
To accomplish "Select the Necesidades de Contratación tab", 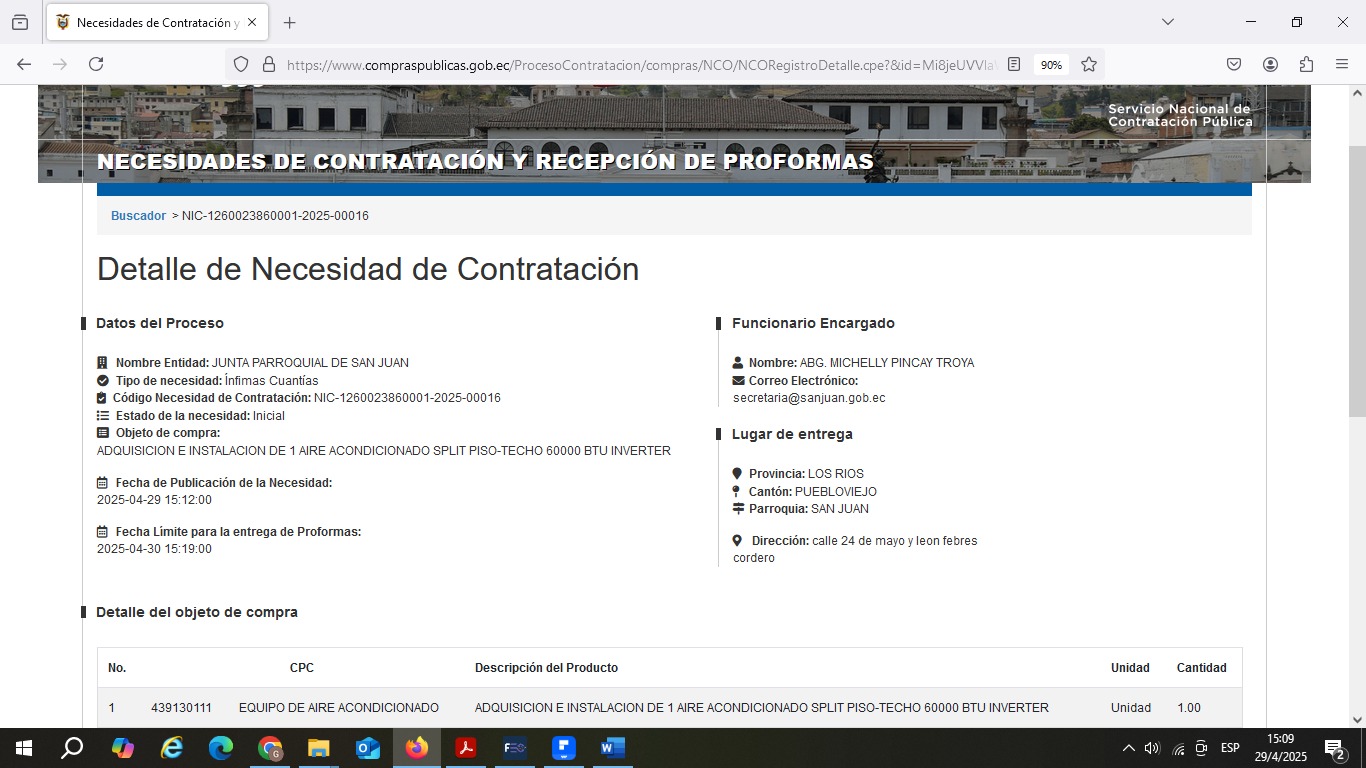I will pos(150,23).
